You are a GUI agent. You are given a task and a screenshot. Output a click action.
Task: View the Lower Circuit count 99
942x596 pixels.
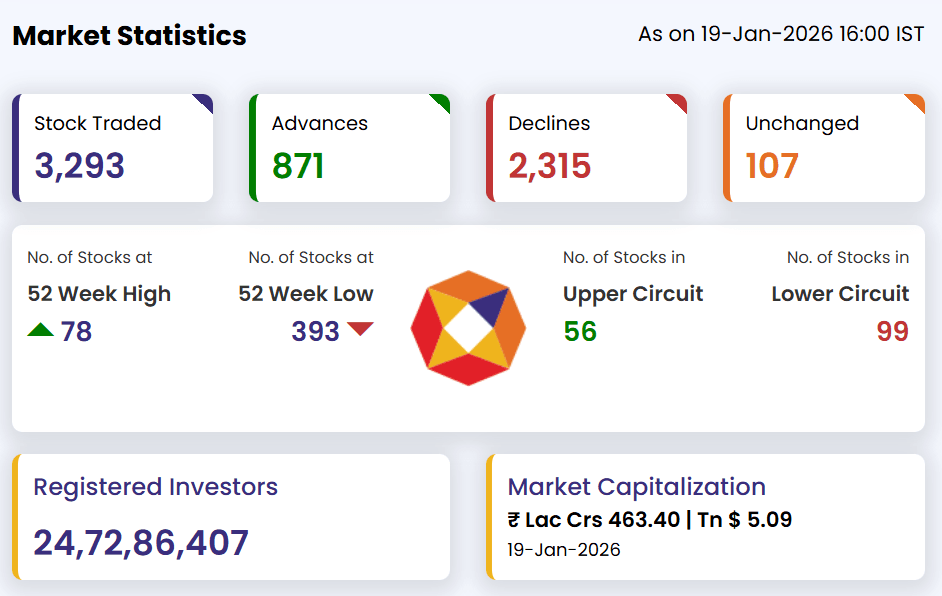892,331
